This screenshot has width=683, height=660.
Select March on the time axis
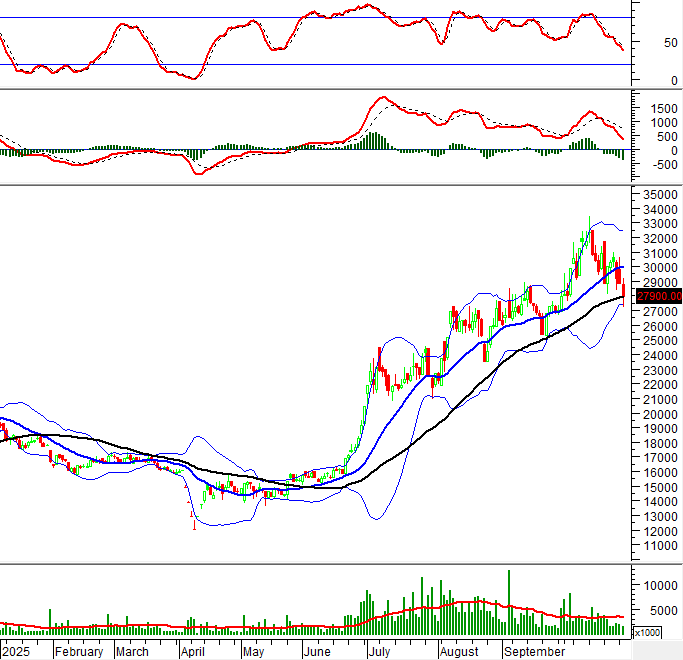coord(132,651)
